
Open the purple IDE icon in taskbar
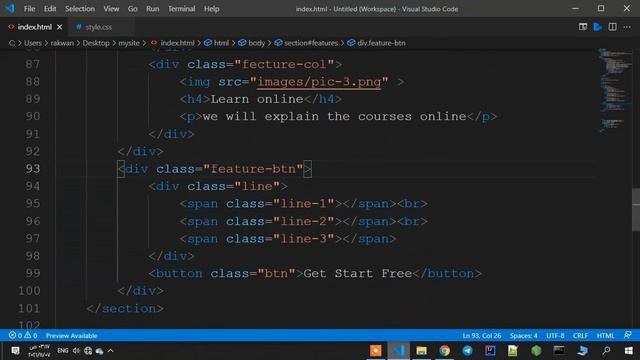490,351
